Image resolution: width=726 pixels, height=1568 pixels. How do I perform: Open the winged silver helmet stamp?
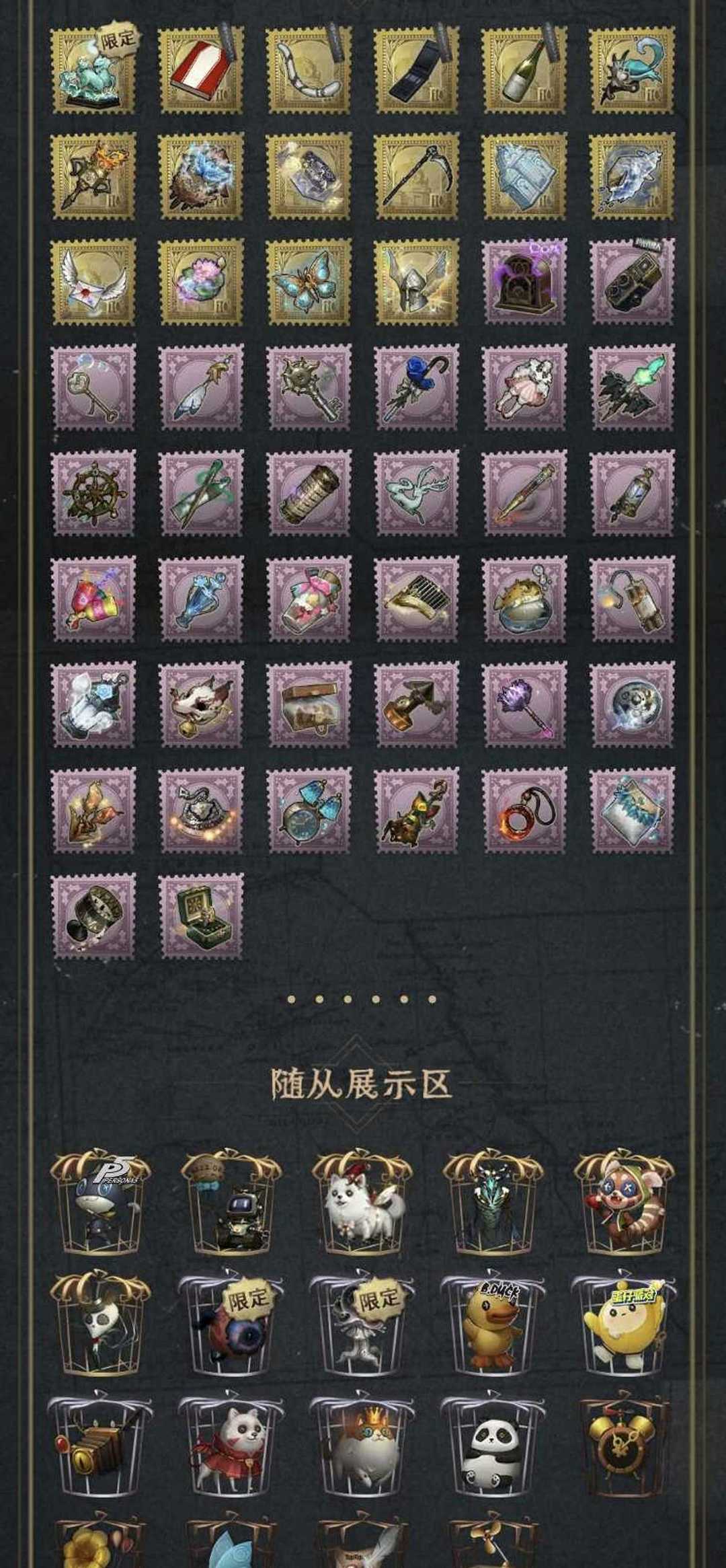coord(417,282)
